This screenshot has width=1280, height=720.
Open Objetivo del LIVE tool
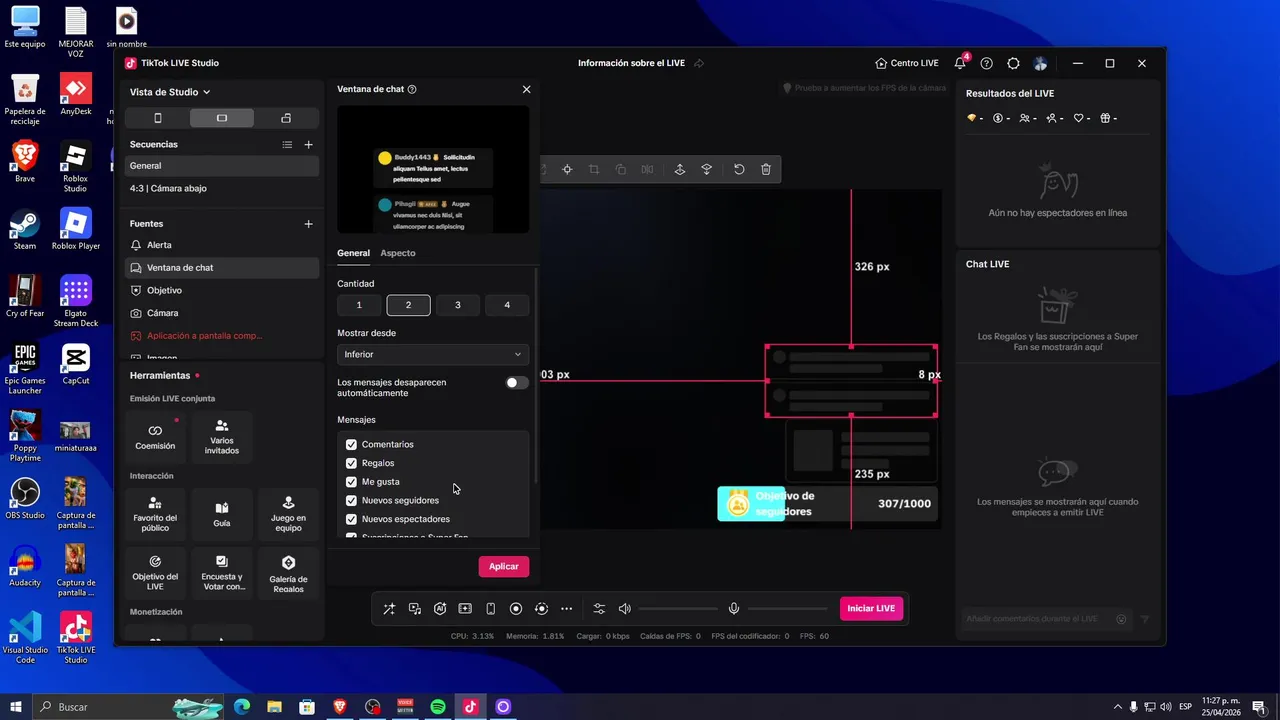point(155,573)
